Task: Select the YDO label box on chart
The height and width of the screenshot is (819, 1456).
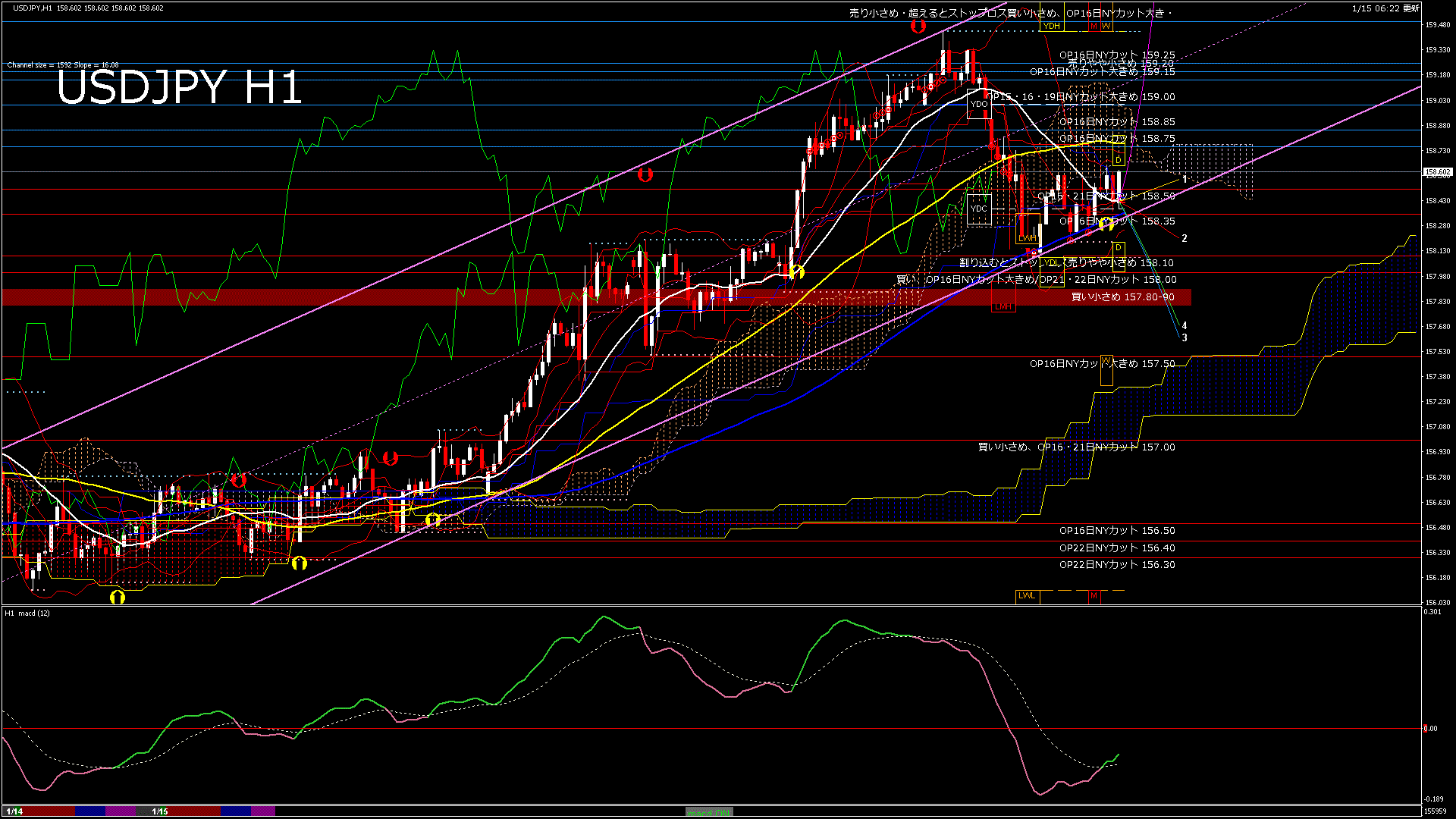Action: tap(979, 104)
